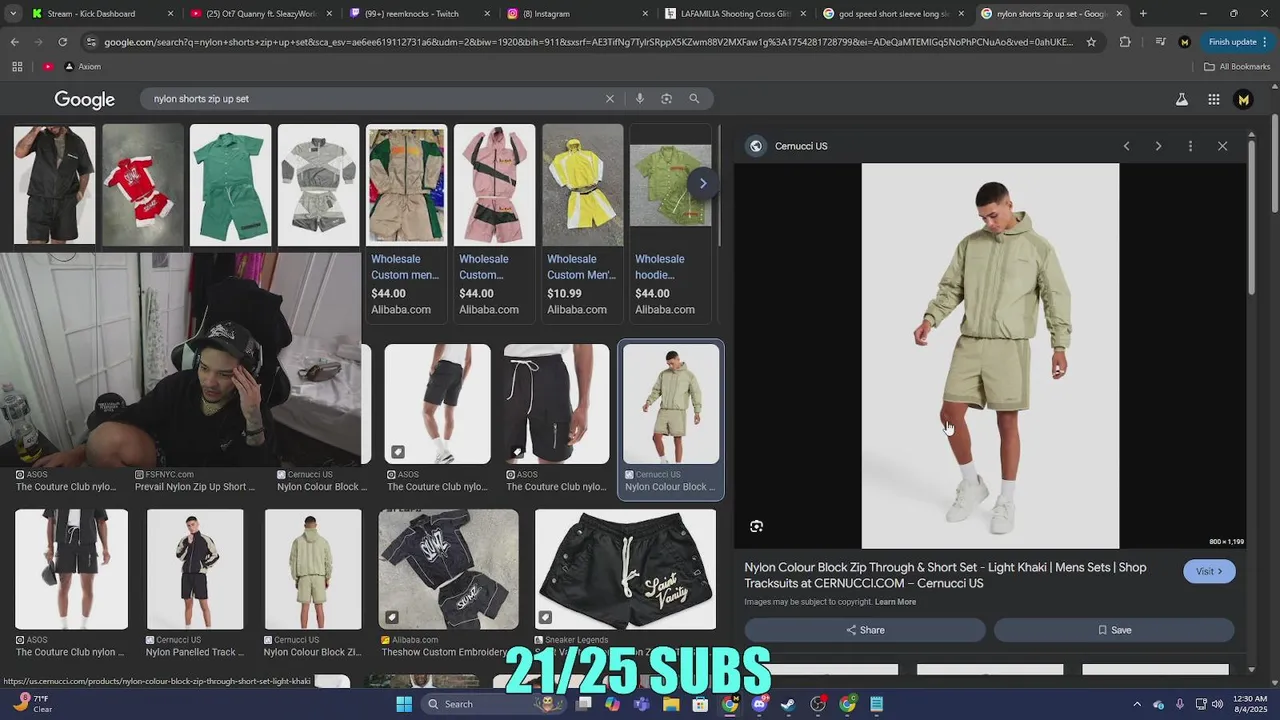Open the media control toolbar icon
Image resolution: width=1280 pixels, height=720 pixels.
pyautogui.click(x=1160, y=42)
